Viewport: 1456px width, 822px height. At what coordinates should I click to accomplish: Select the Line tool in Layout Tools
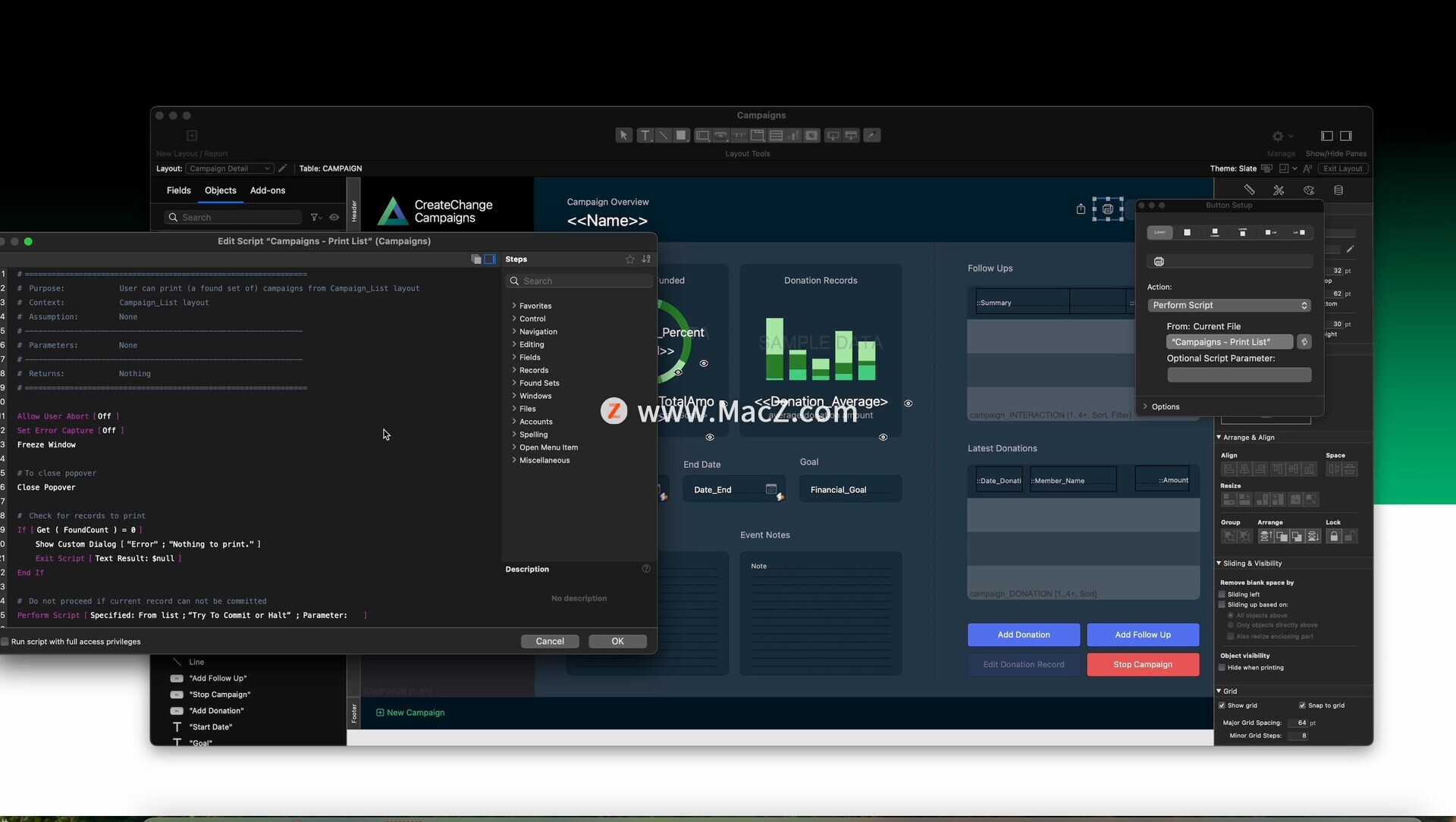(664, 136)
